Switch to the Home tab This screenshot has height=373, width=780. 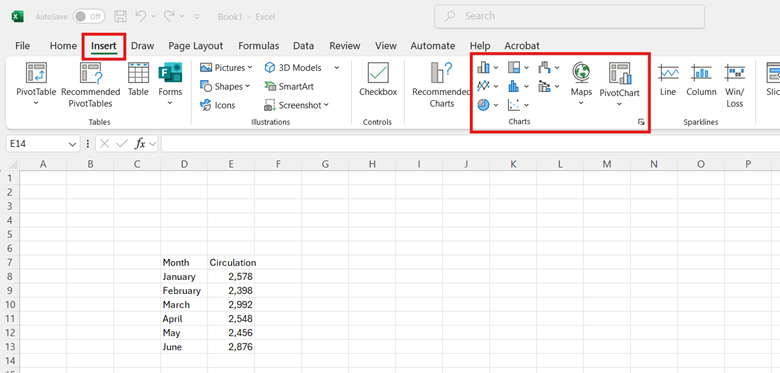click(63, 46)
